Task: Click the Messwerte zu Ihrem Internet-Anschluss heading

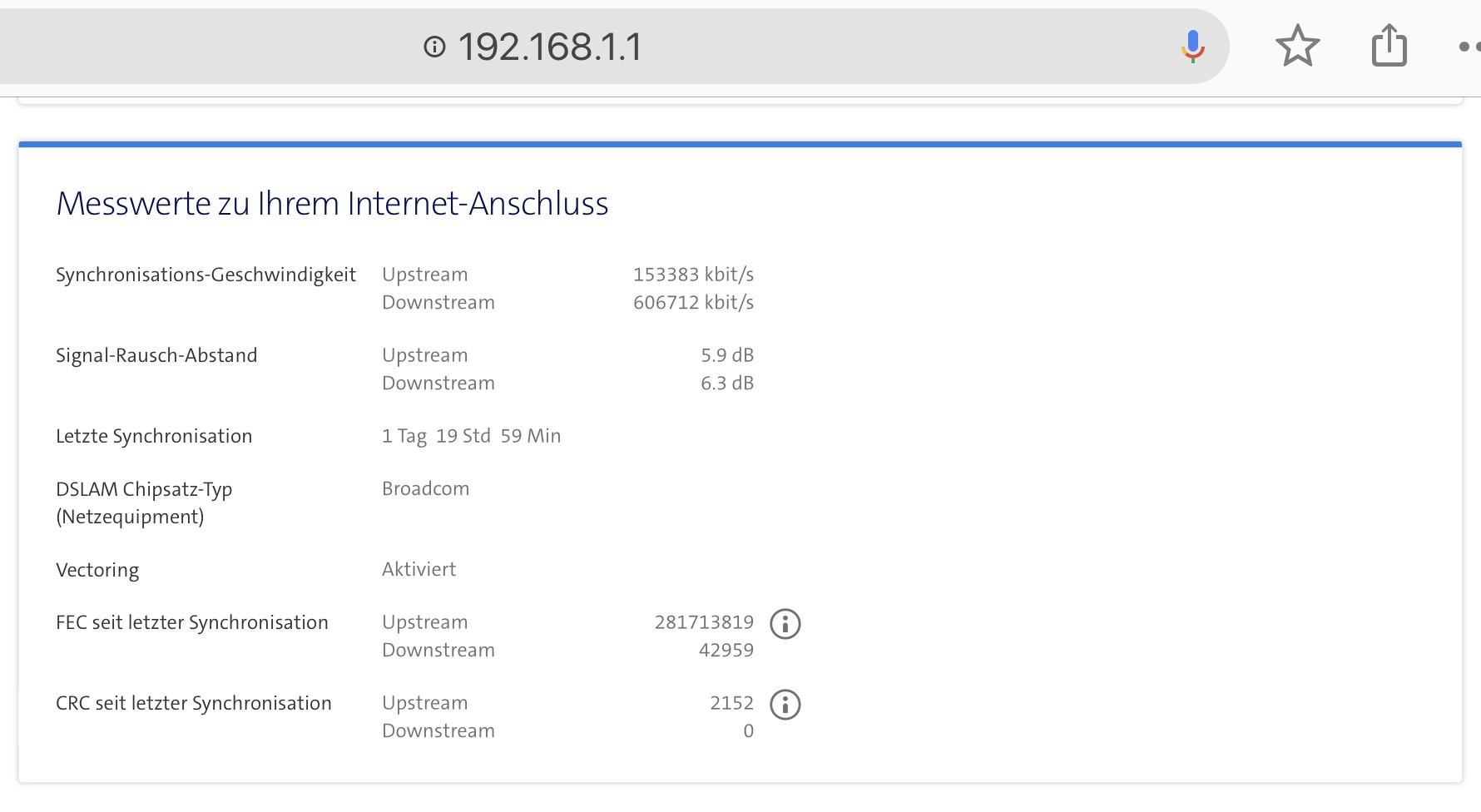Action: pyautogui.click(x=332, y=204)
